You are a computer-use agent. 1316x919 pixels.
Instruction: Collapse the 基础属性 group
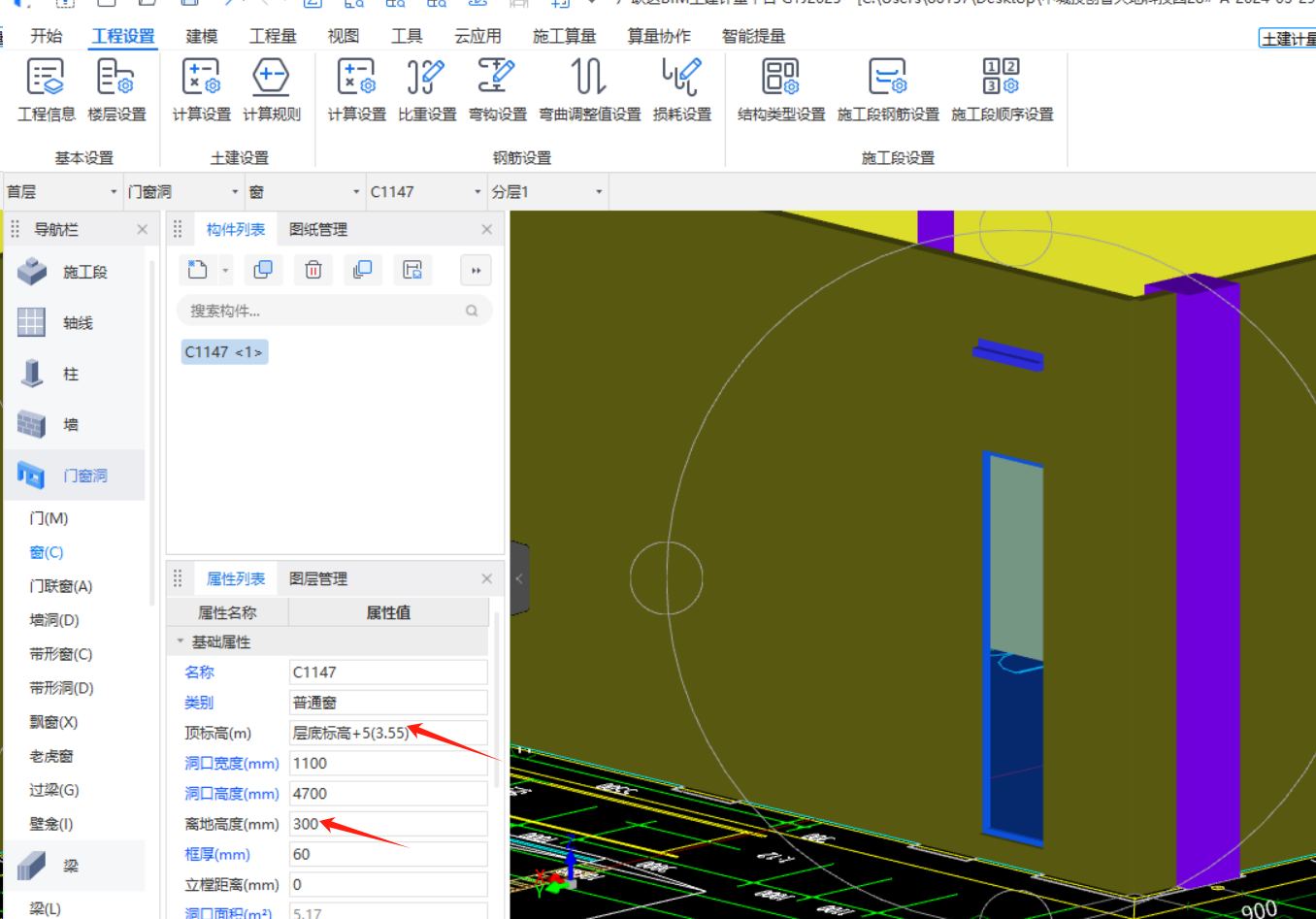click(x=181, y=641)
